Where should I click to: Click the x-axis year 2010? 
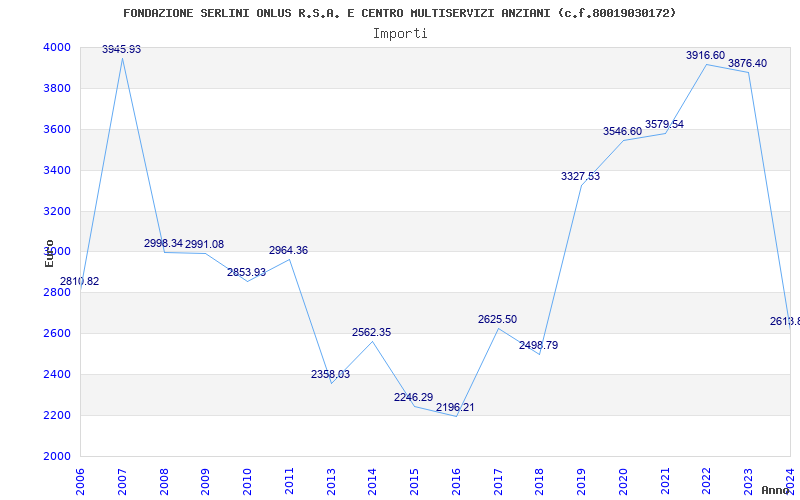[247, 482]
